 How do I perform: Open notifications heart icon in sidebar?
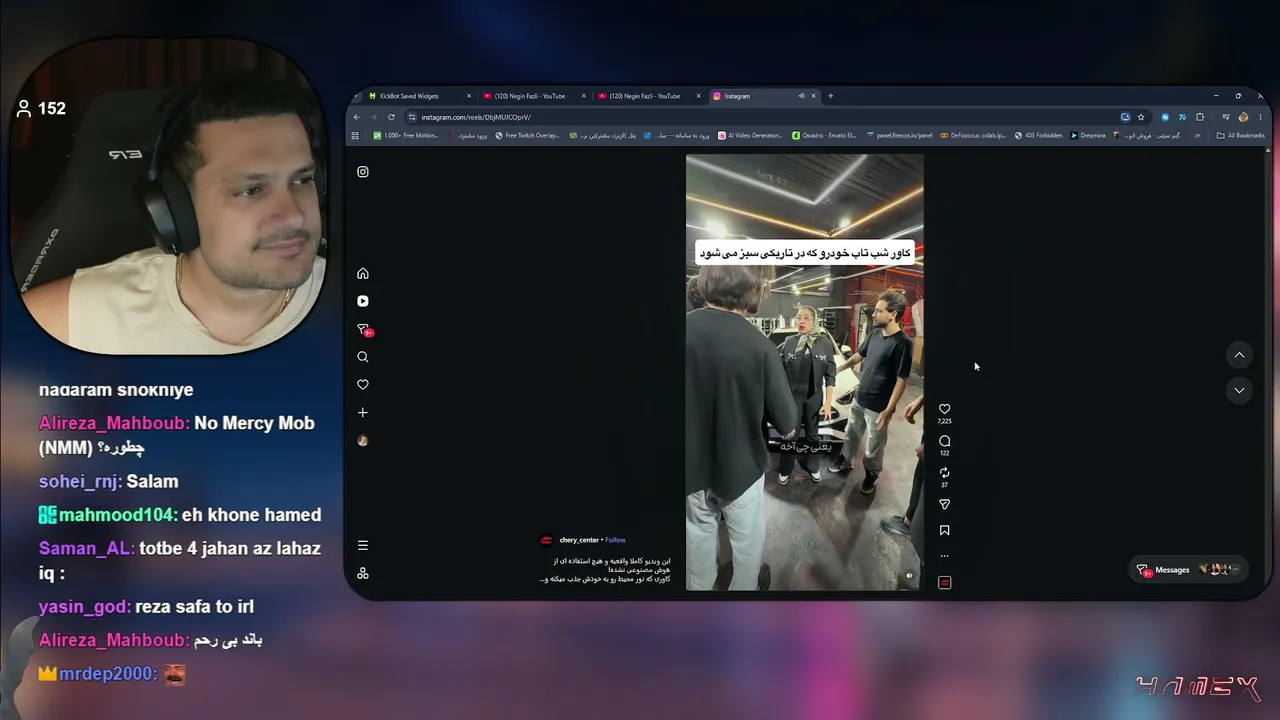(363, 385)
